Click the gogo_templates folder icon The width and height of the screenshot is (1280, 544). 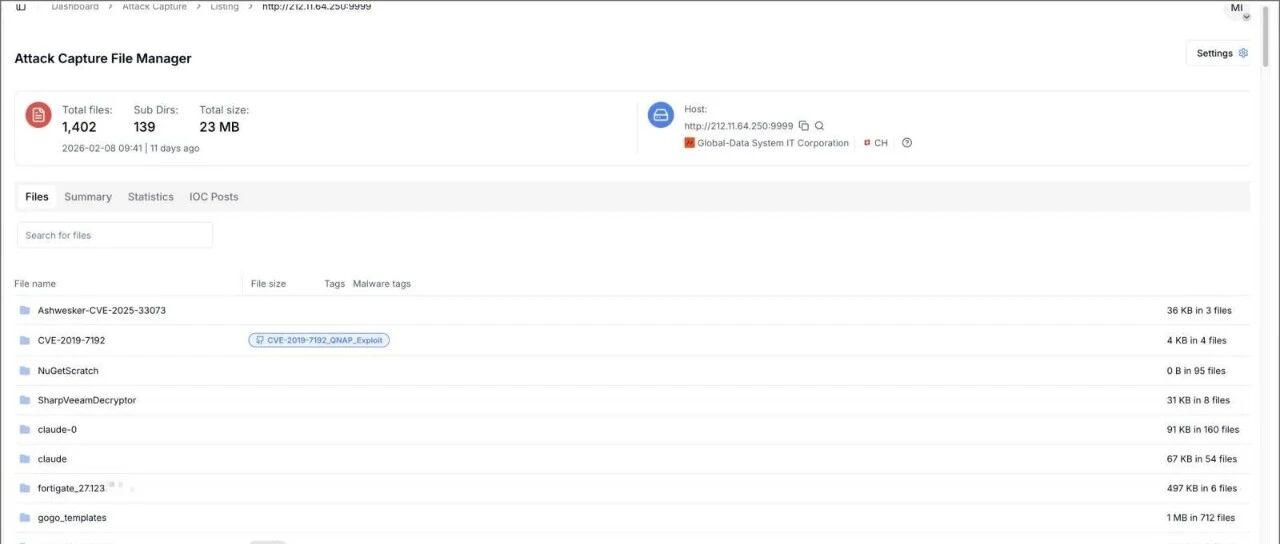(25, 518)
